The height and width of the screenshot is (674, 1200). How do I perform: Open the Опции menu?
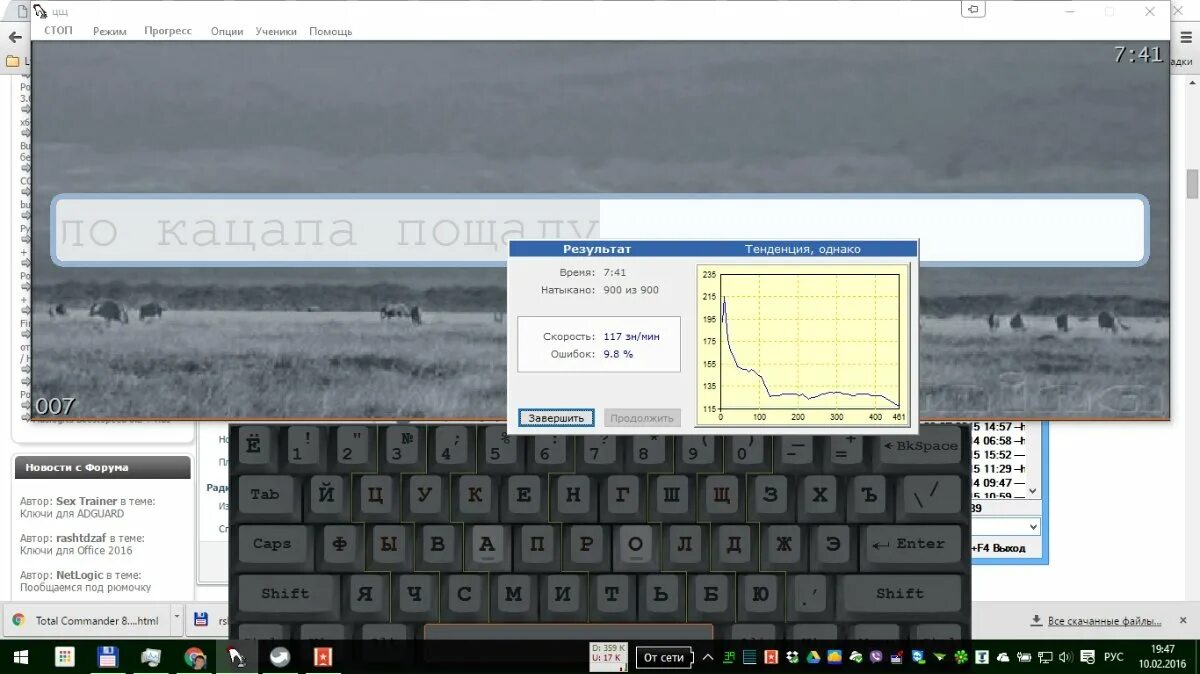click(x=227, y=31)
